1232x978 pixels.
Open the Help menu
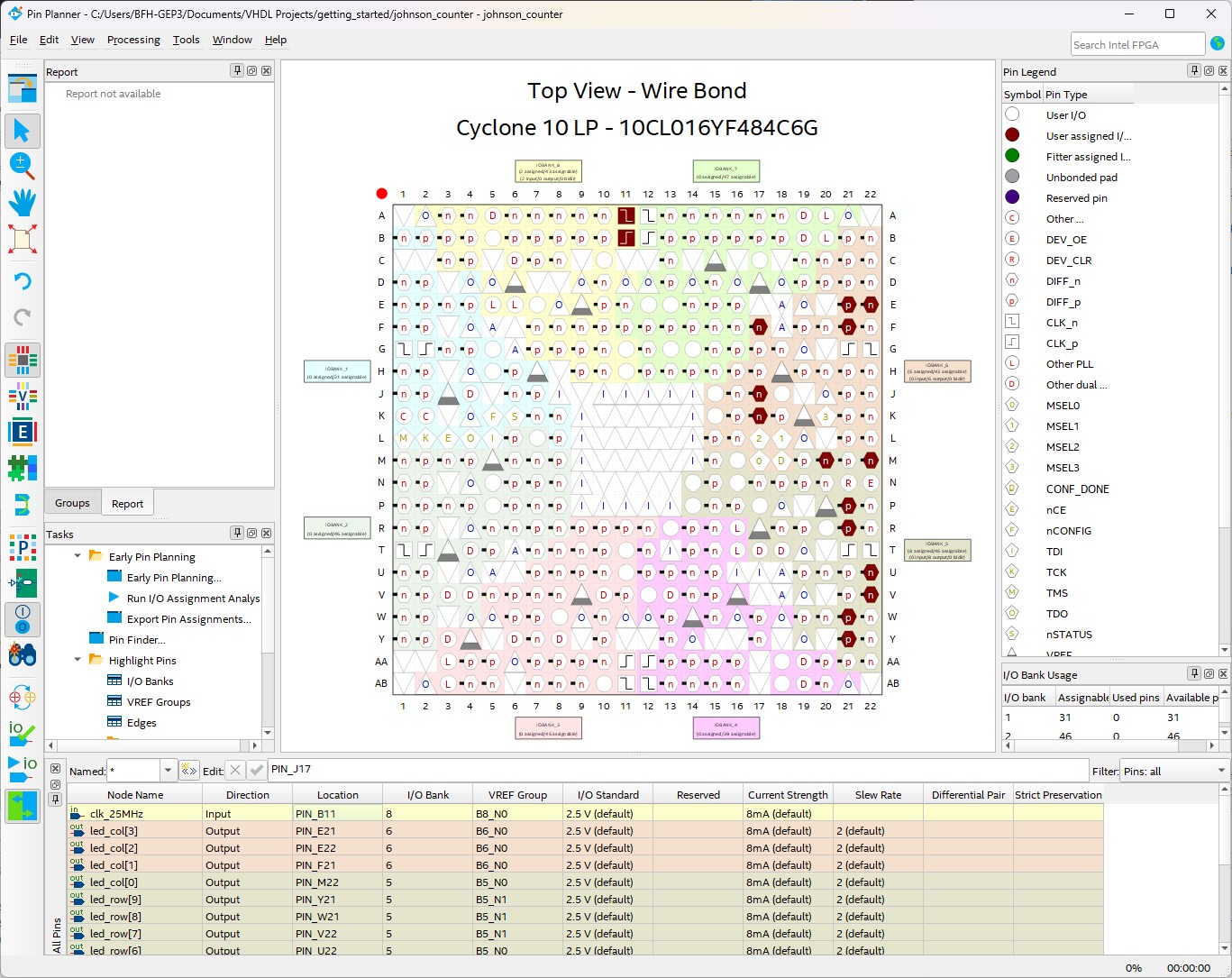[276, 40]
